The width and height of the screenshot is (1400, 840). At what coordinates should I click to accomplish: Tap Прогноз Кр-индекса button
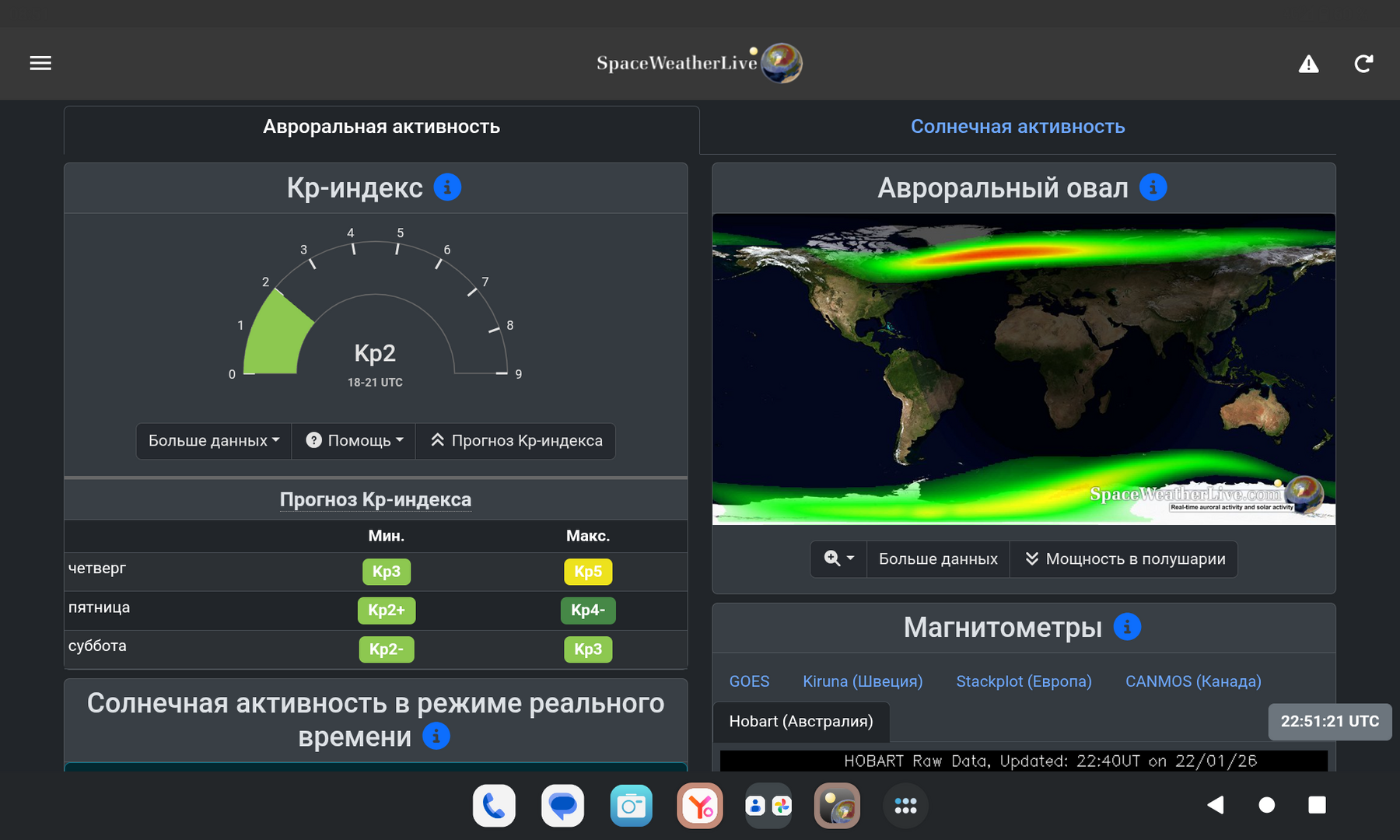tap(516, 441)
